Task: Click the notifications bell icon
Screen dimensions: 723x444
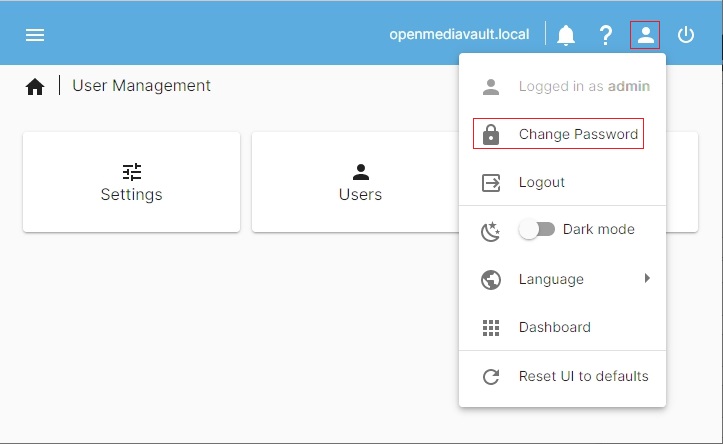Action: 566,36
